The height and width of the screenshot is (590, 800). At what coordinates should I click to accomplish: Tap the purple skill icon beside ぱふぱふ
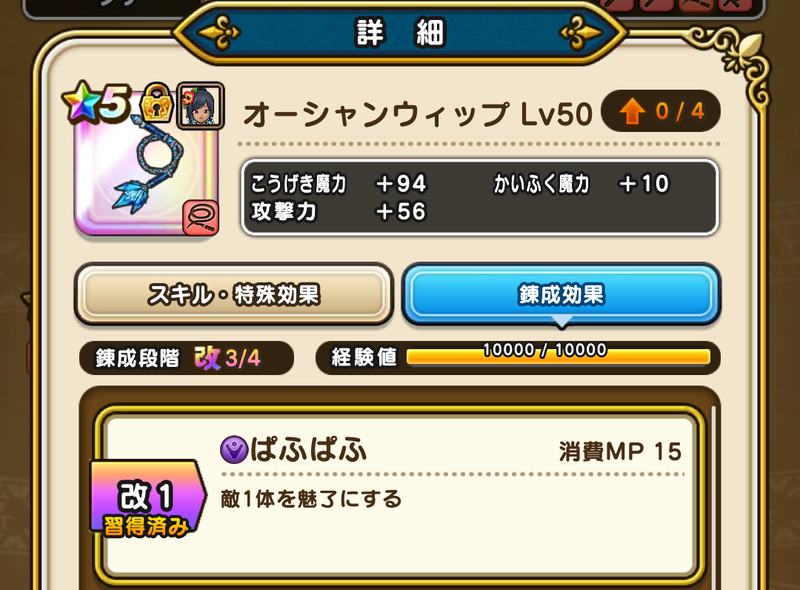[234, 450]
